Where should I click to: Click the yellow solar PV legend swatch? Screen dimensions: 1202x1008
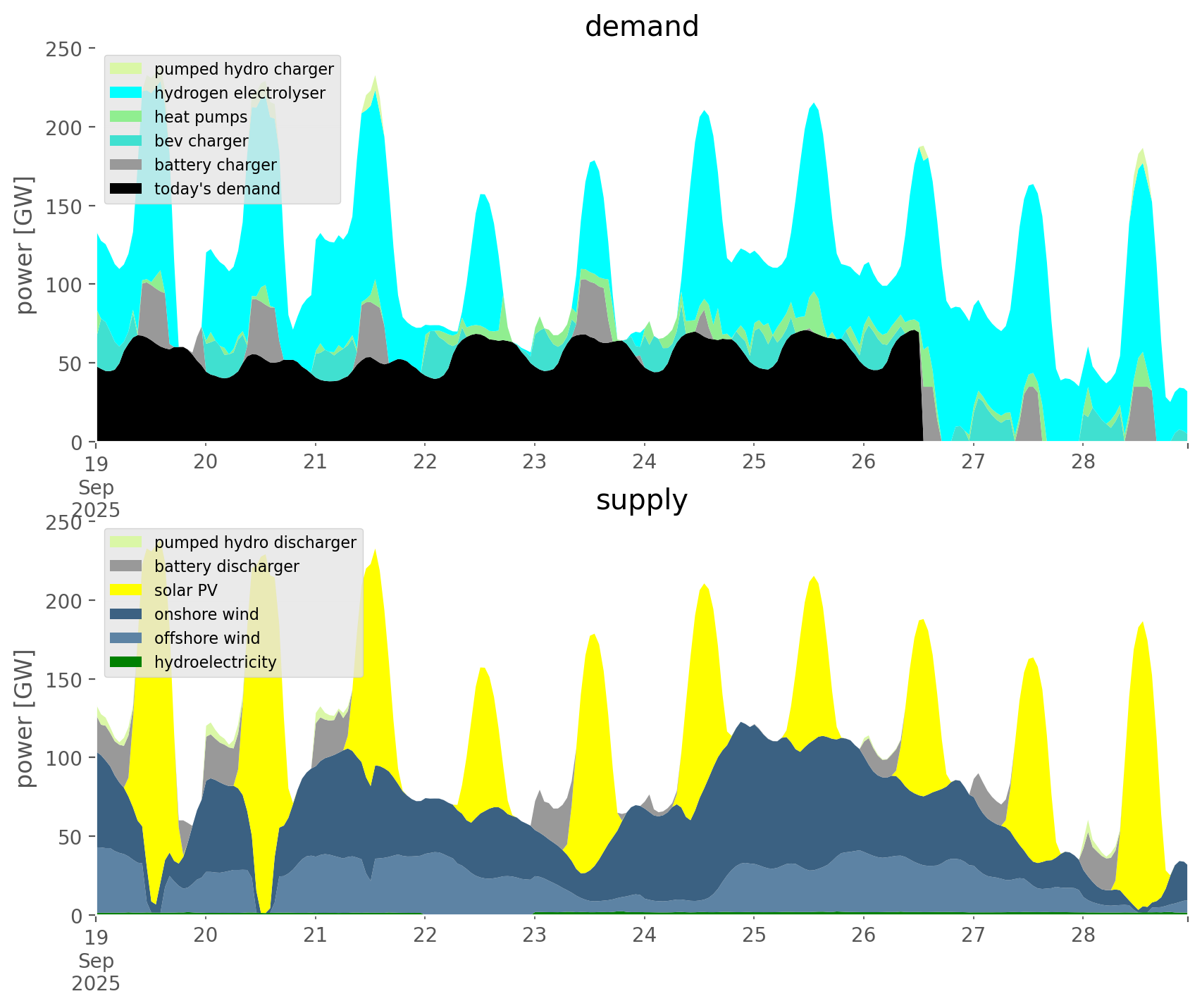tap(127, 590)
